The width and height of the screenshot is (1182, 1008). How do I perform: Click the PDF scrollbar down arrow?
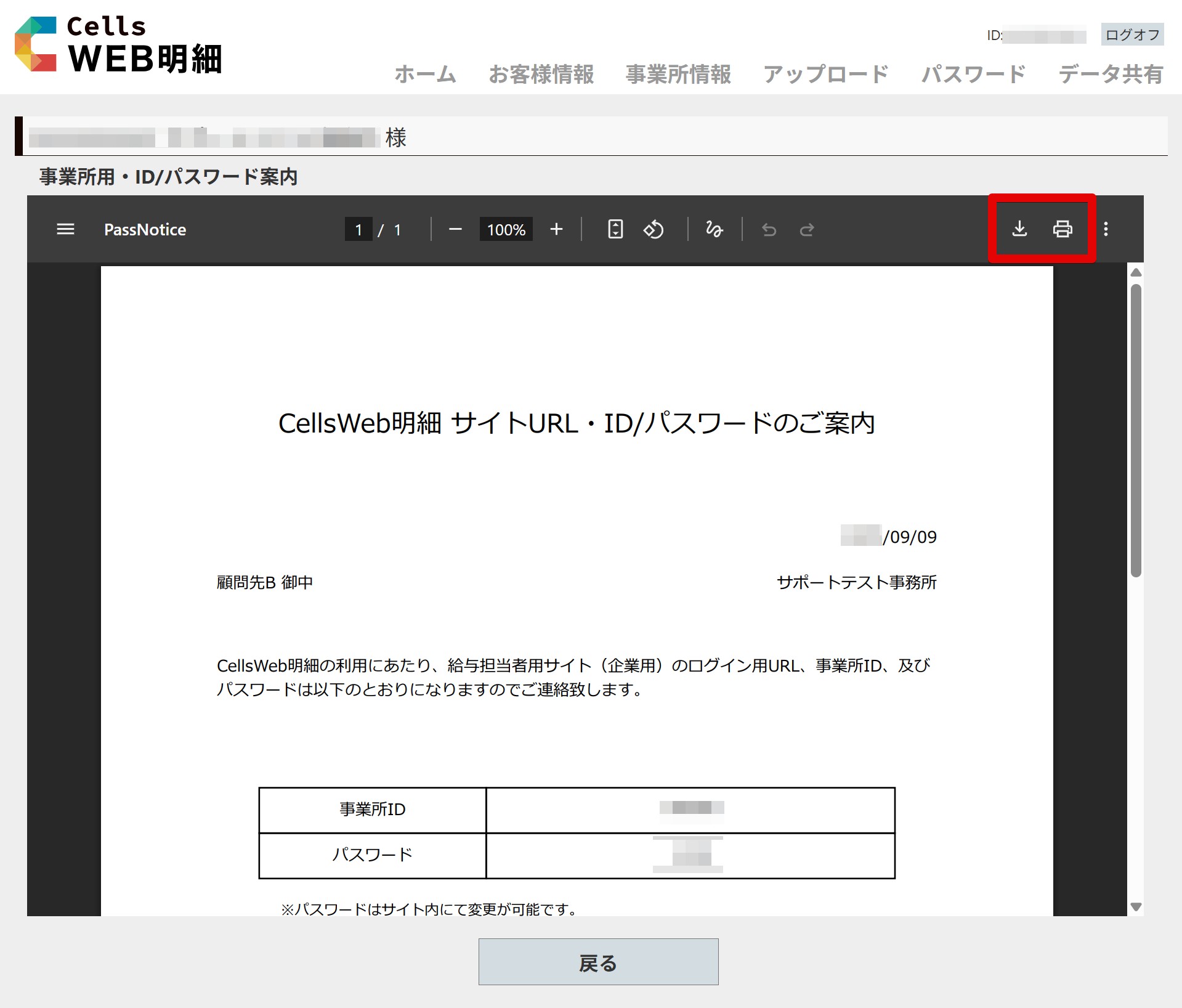(1136, 906)
